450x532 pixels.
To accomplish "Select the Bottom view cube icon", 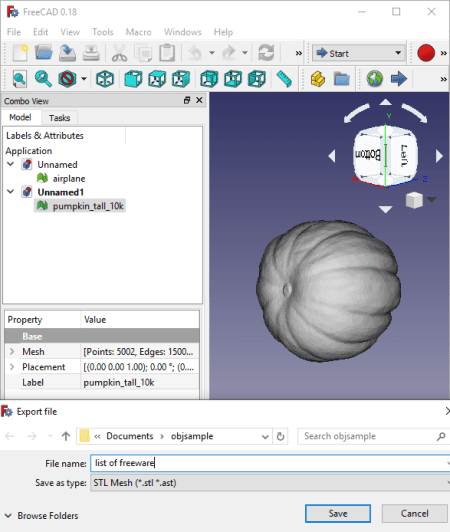I will [233, 79].
